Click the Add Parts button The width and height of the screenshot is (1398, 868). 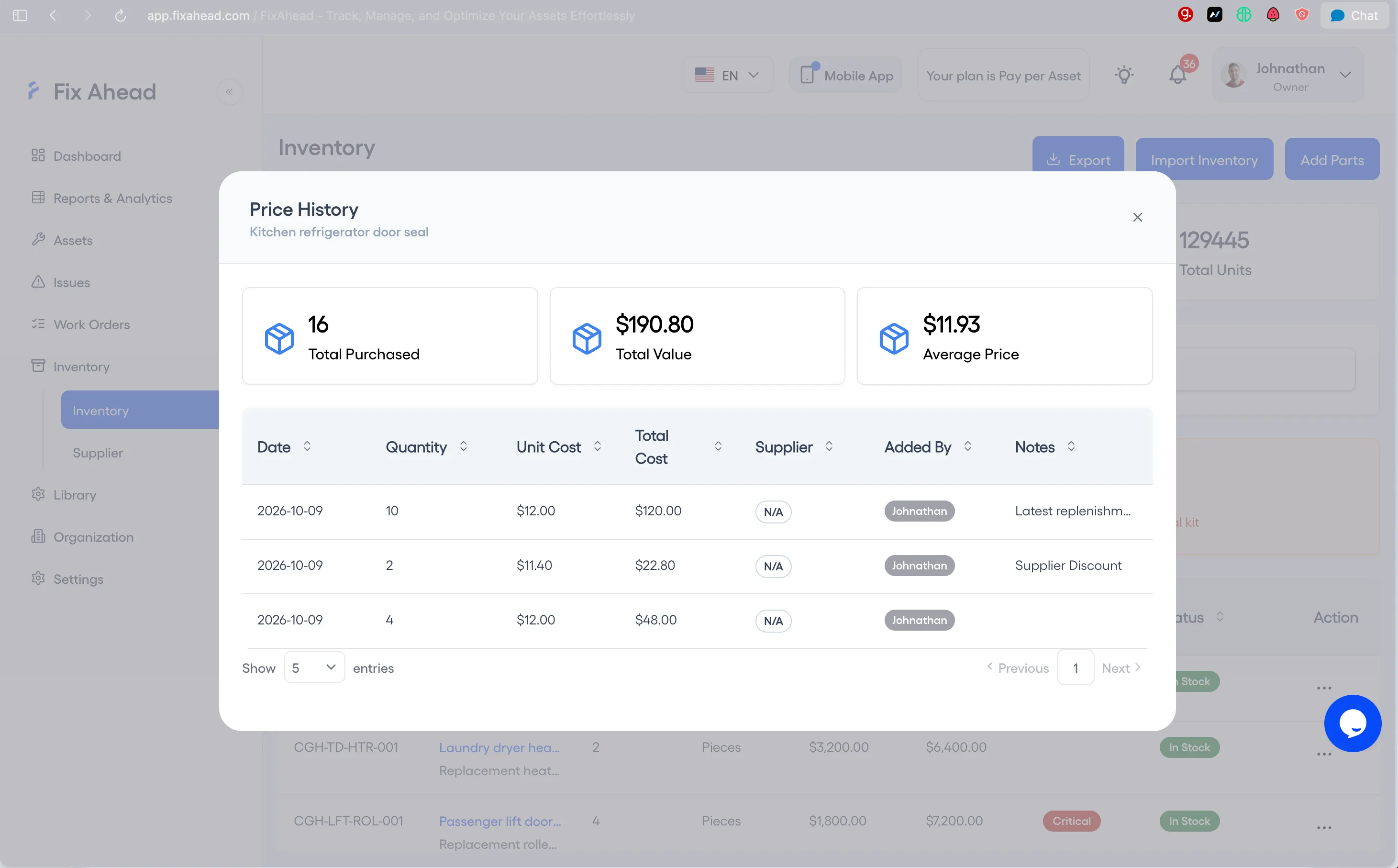pyautogui.click(x=1331, y=159)
